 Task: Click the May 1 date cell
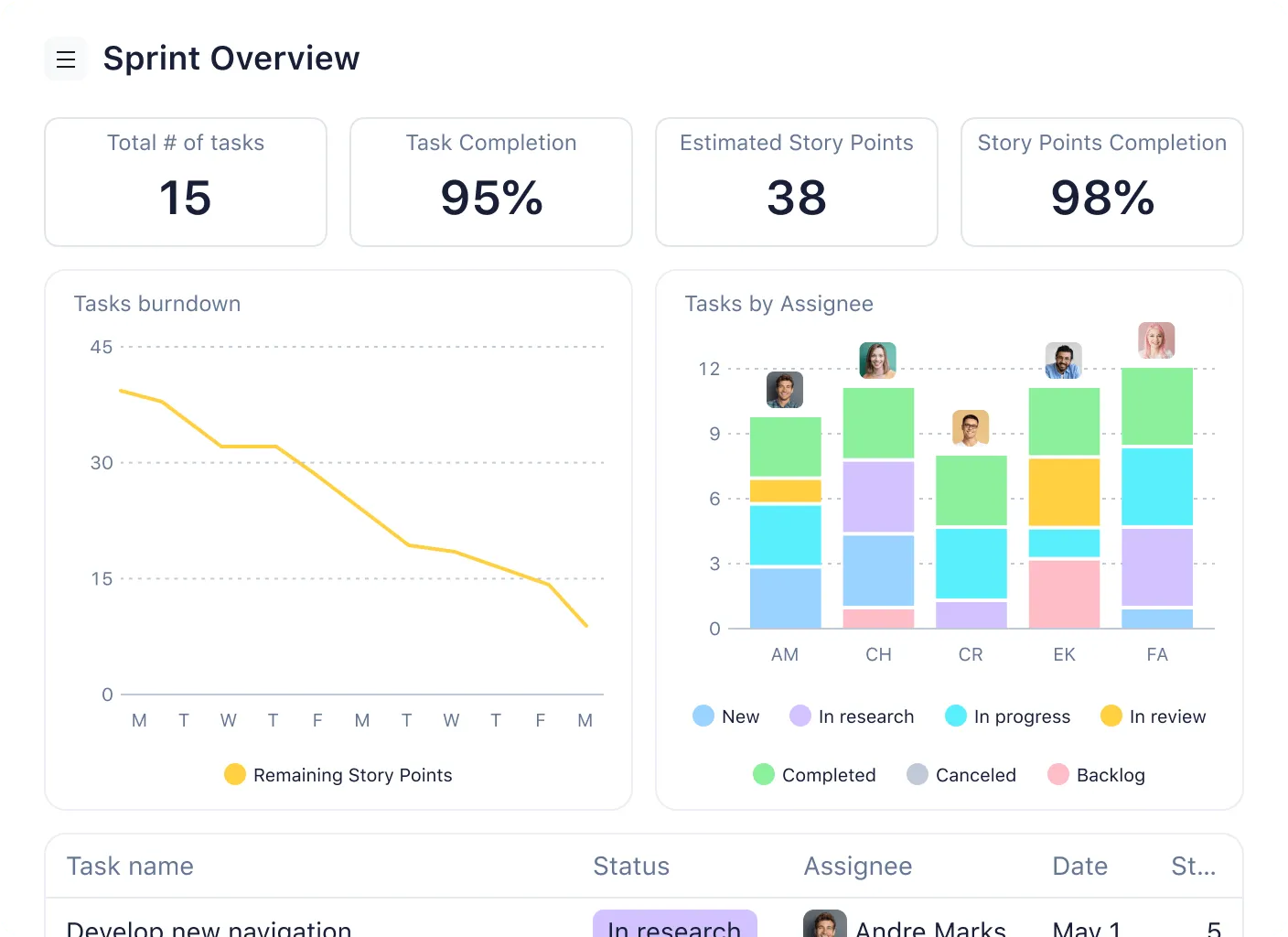click(x=1087, y=928)
